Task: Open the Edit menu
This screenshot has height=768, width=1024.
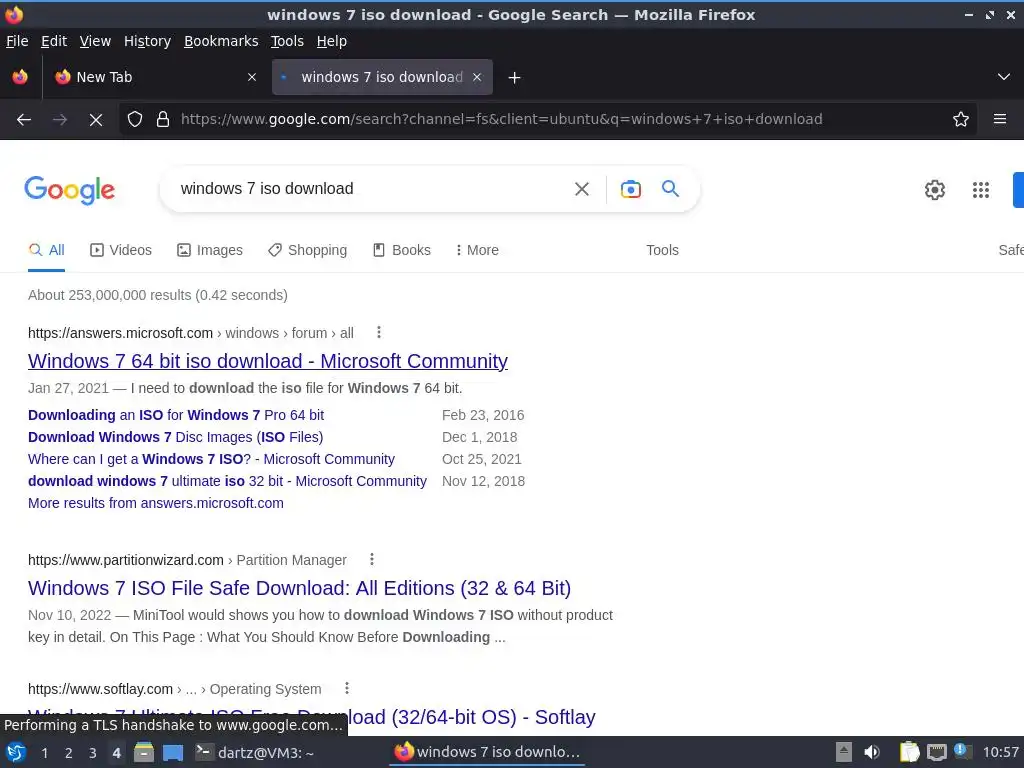Action: 54,41
